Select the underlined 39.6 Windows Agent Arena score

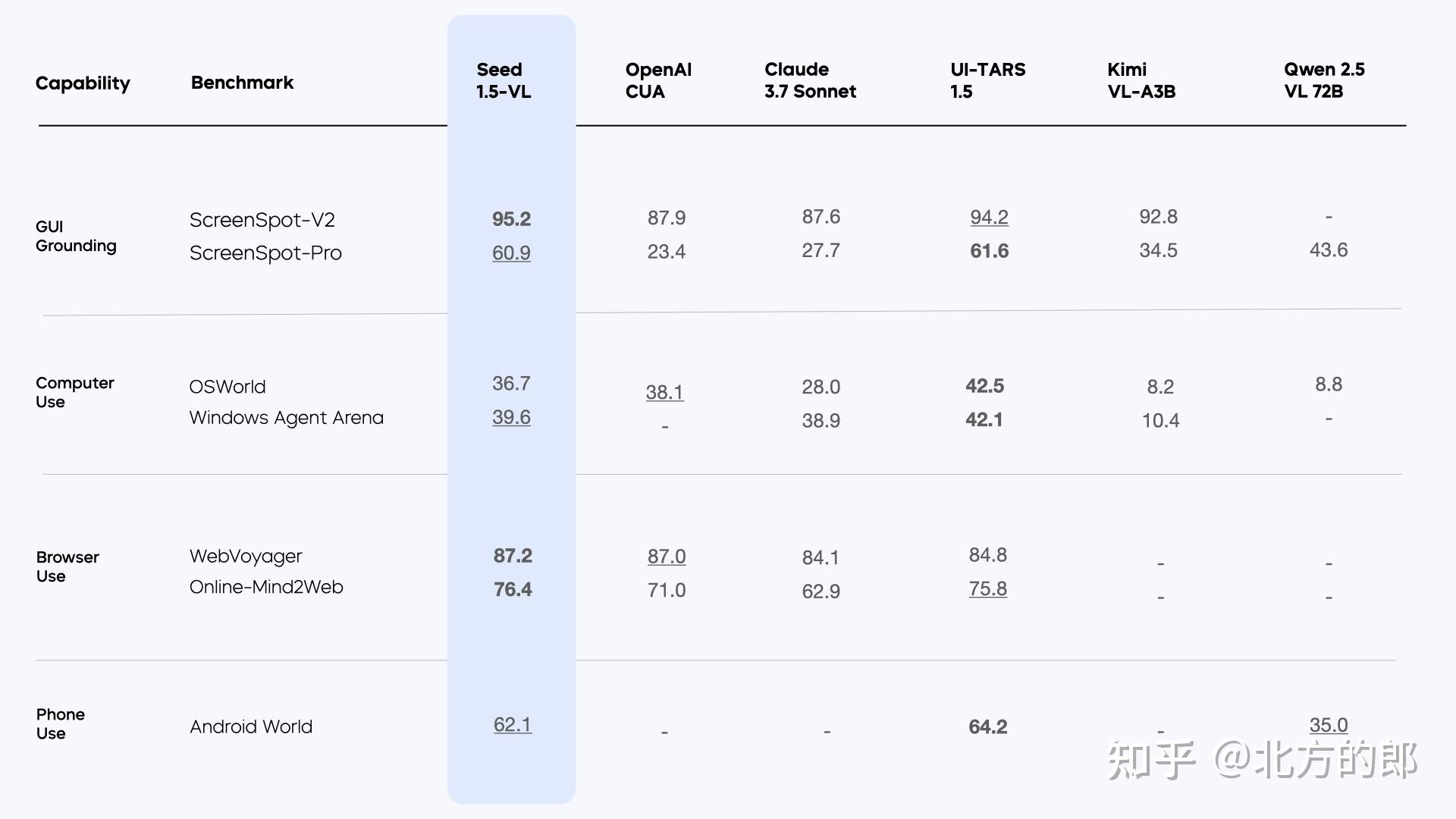click(x=511, y=417)
